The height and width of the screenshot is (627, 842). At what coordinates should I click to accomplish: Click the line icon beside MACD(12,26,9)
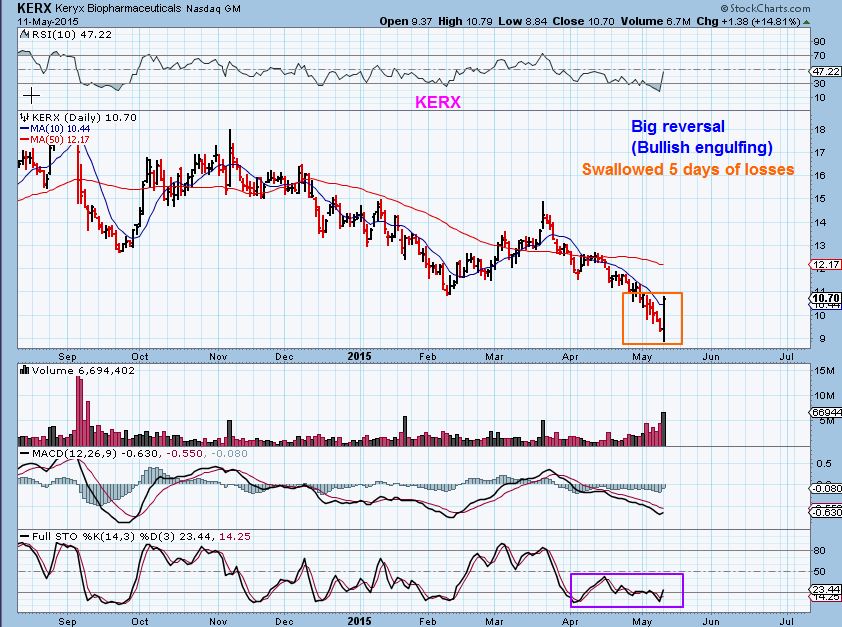pyautogui.click(x=24, y=454)
